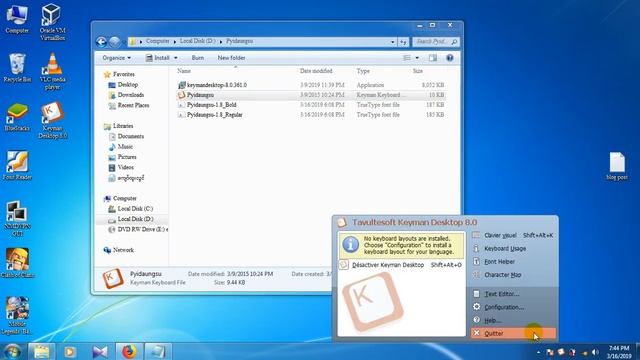
Task: Launch Mobile Legends desktop shortcut
Action: (x=17, y=315)
